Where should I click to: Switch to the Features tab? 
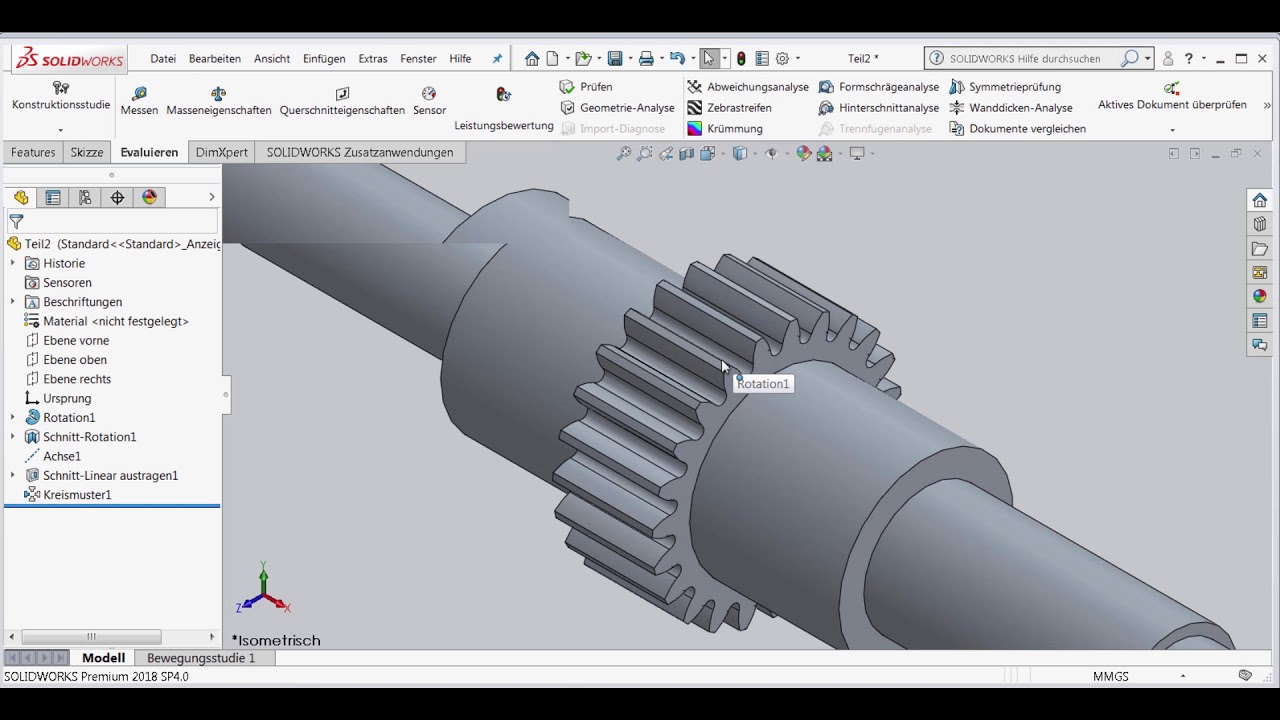pyautogui.click(x=33, y=153)
